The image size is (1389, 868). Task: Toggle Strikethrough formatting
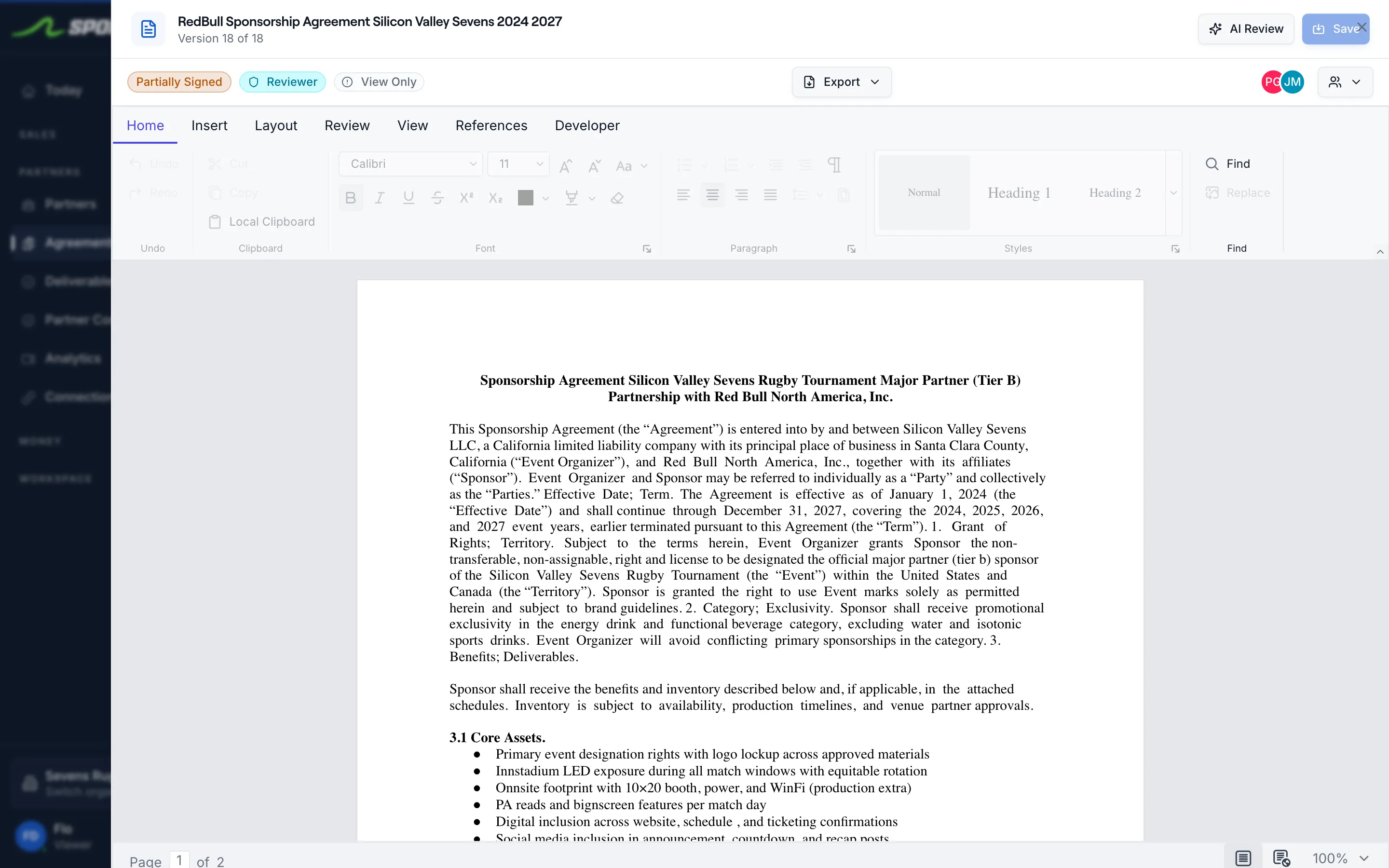[x=437, y=198]
